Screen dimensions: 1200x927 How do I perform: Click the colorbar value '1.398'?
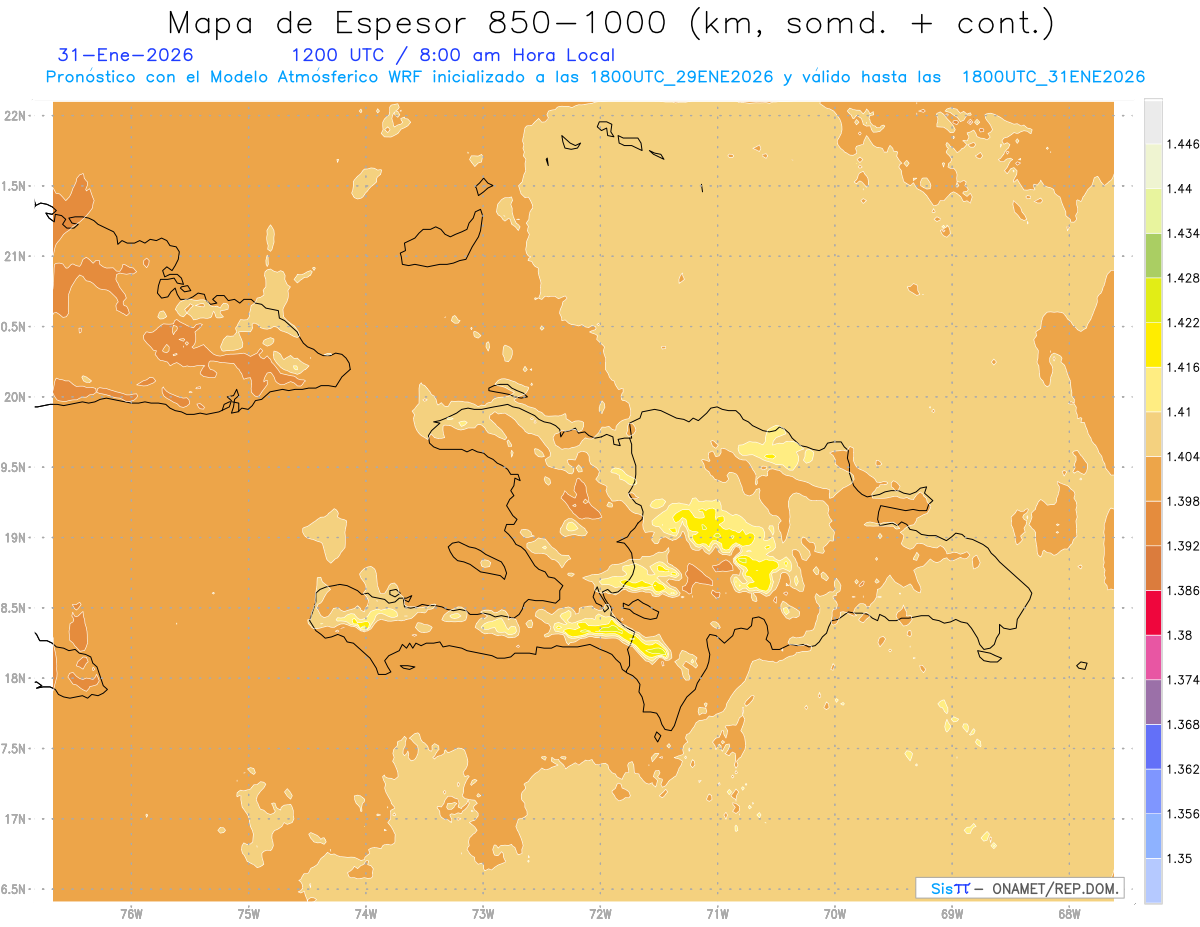[1183, 501]
